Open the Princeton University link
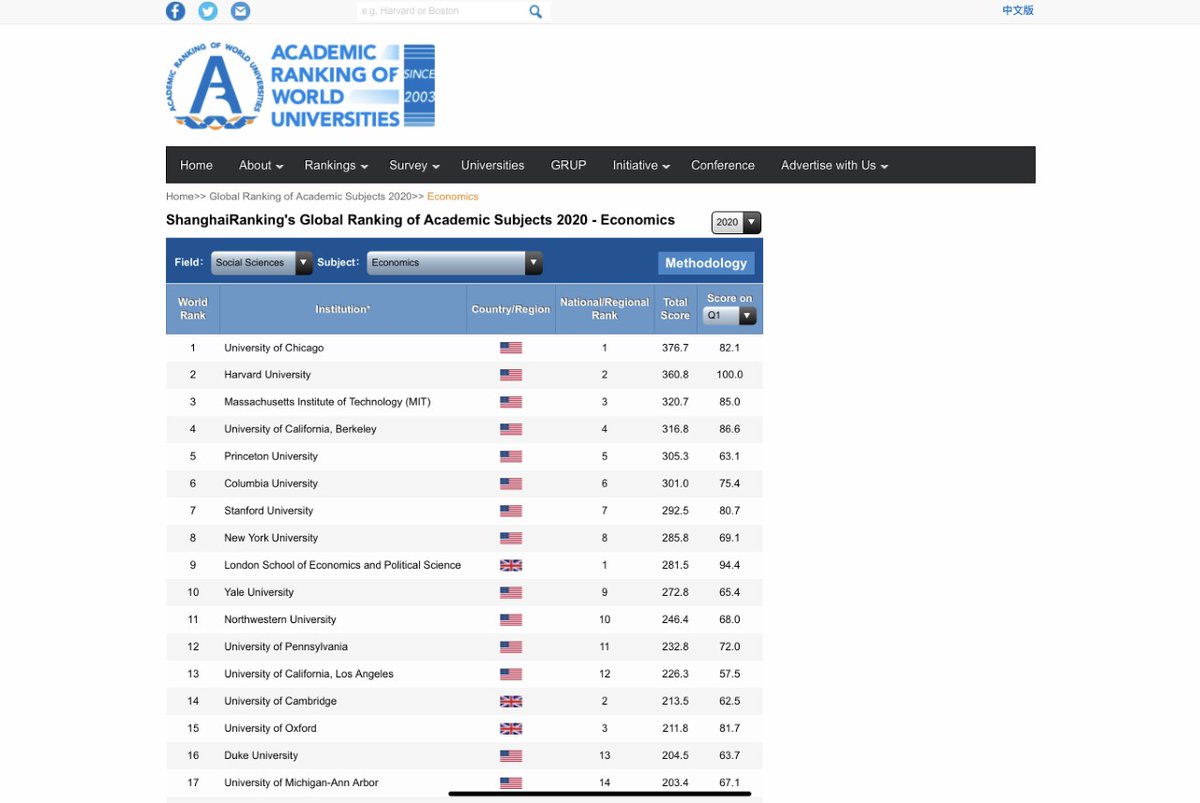The image size is (1200, 803). click(271, 456)
